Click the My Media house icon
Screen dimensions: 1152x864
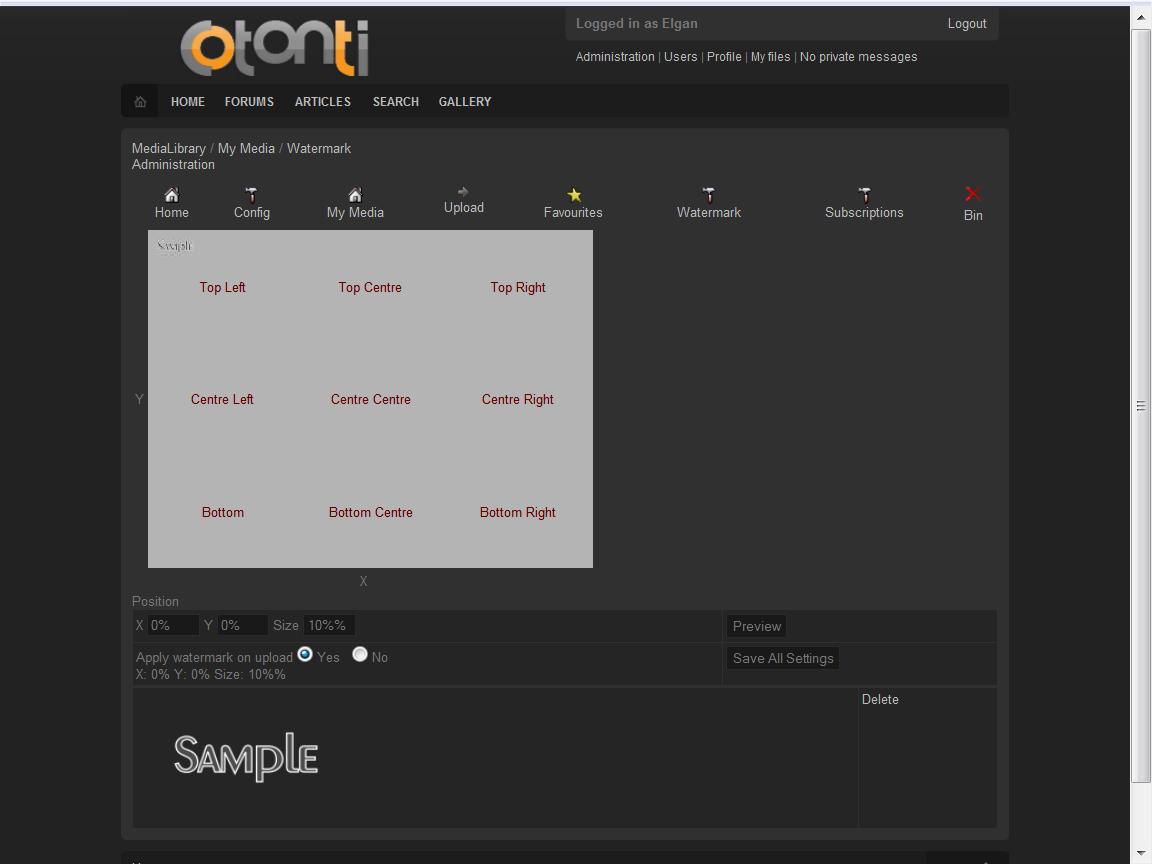(x=355, y=195)
